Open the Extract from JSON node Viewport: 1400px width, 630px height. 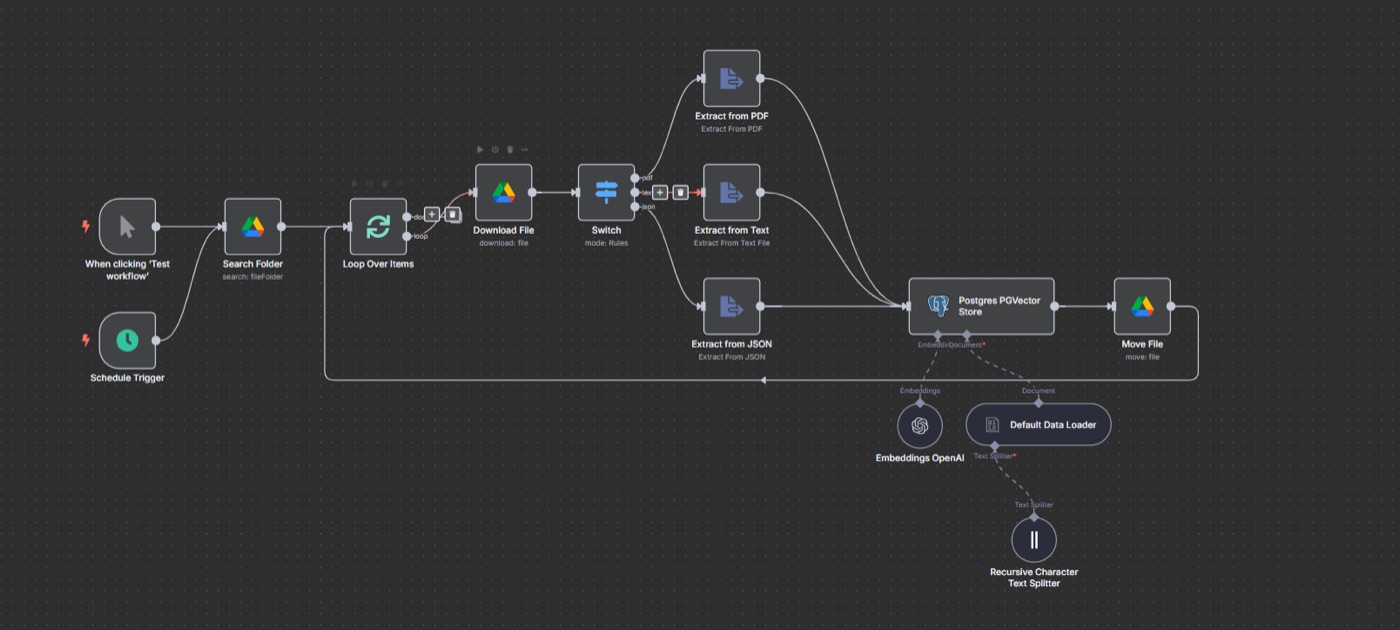731,306
